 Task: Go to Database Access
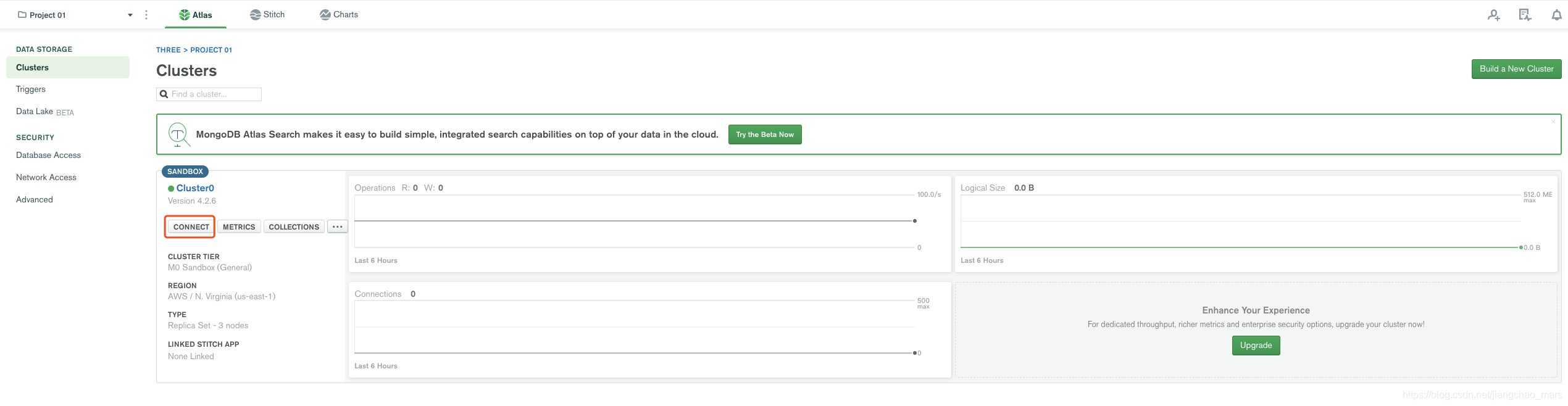[x=49, y=155]
